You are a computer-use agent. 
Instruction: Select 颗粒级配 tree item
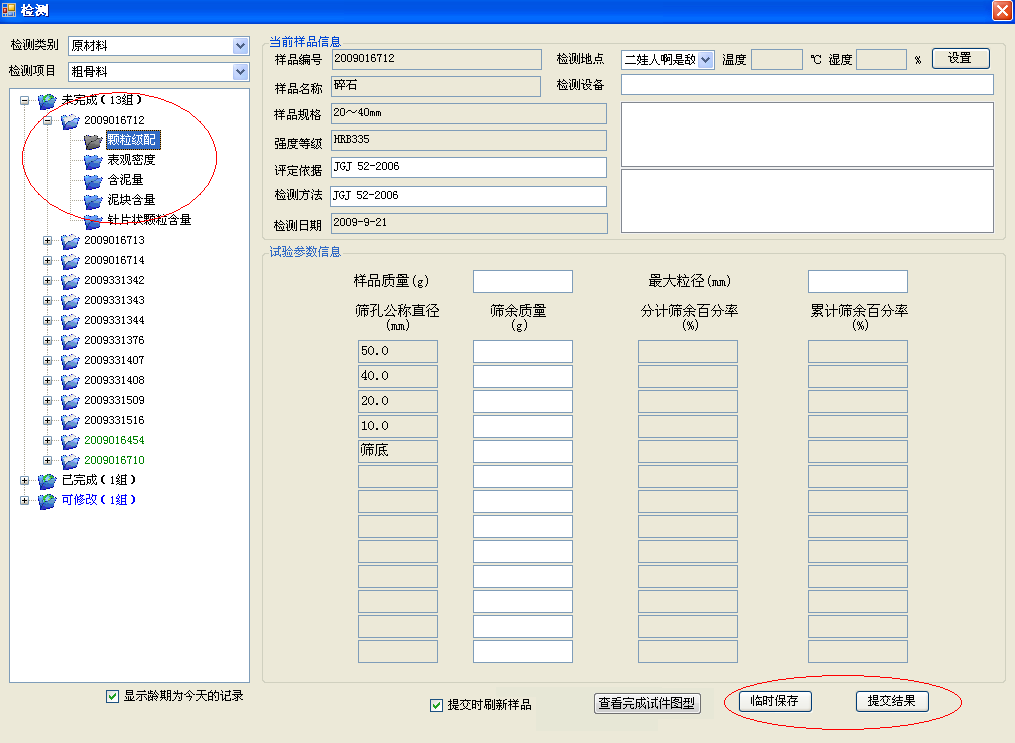click(x=132, y=141)
